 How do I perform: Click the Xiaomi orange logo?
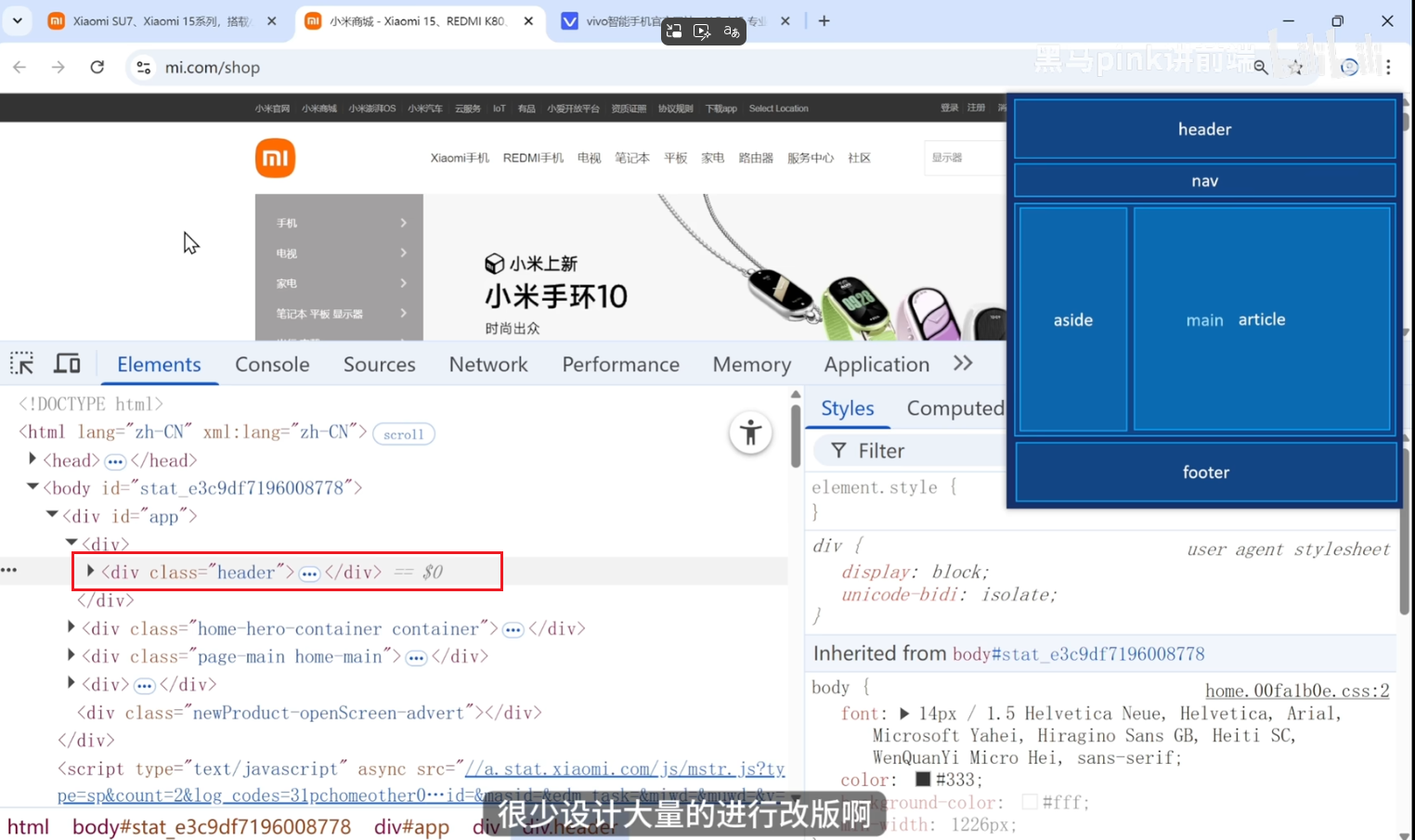[275, 158]
